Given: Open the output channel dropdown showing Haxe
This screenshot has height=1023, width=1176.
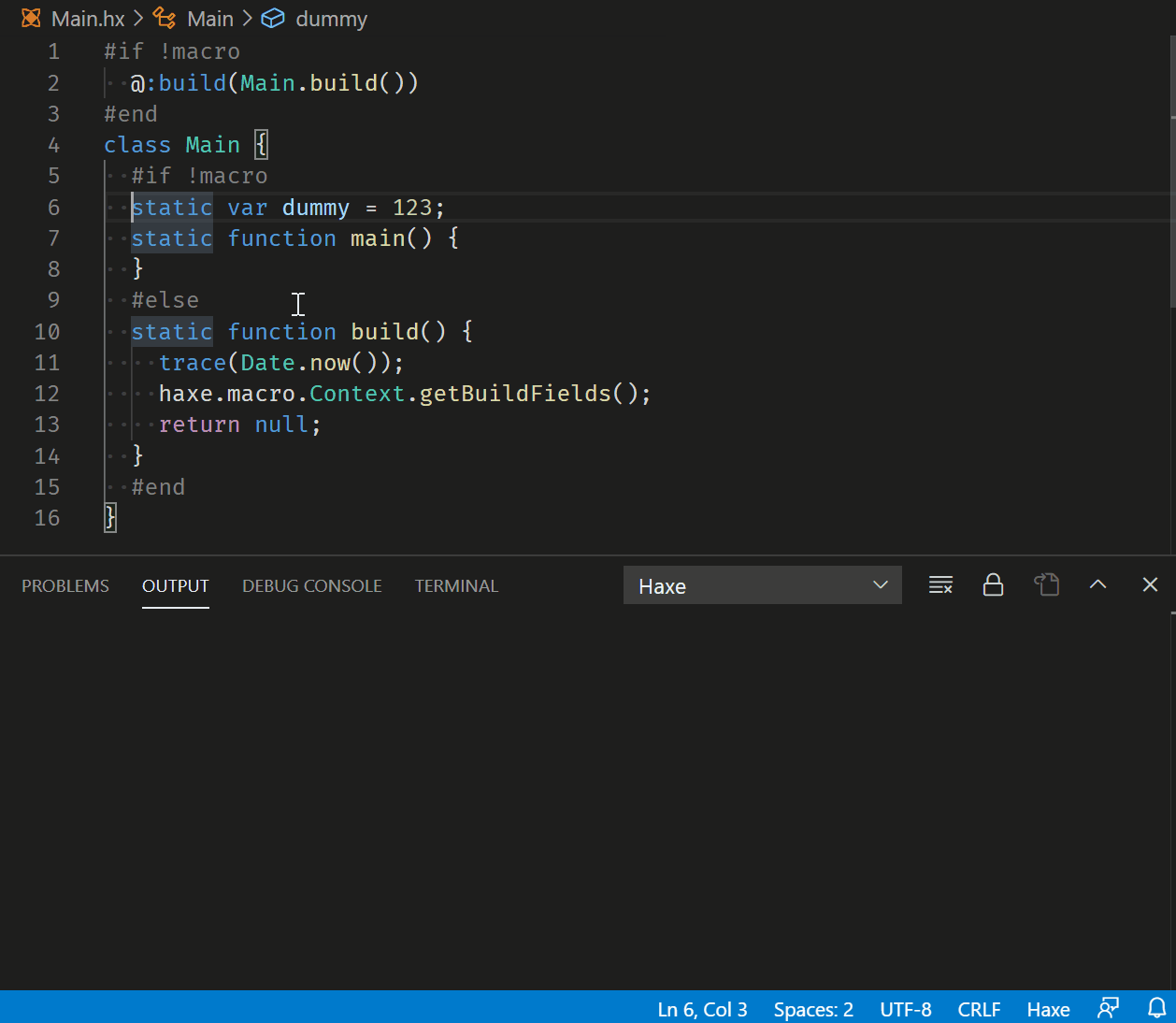Looking at the screenshot, I should coord(762,584).
